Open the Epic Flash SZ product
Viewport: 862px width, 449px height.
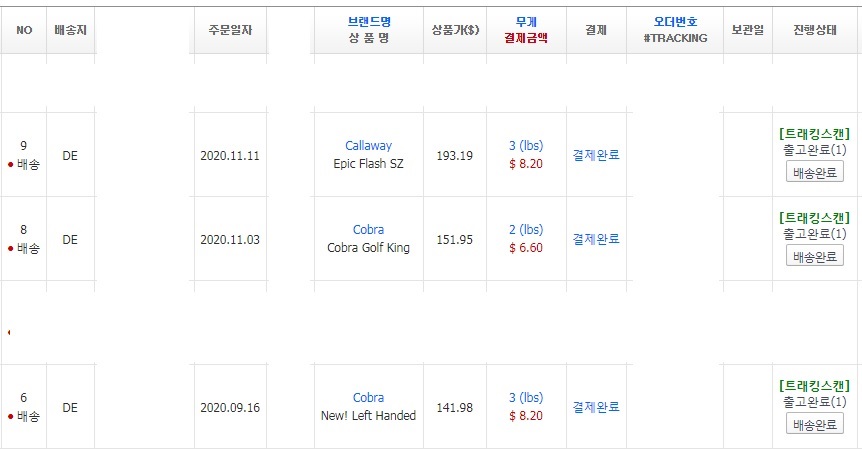[368, 164]
